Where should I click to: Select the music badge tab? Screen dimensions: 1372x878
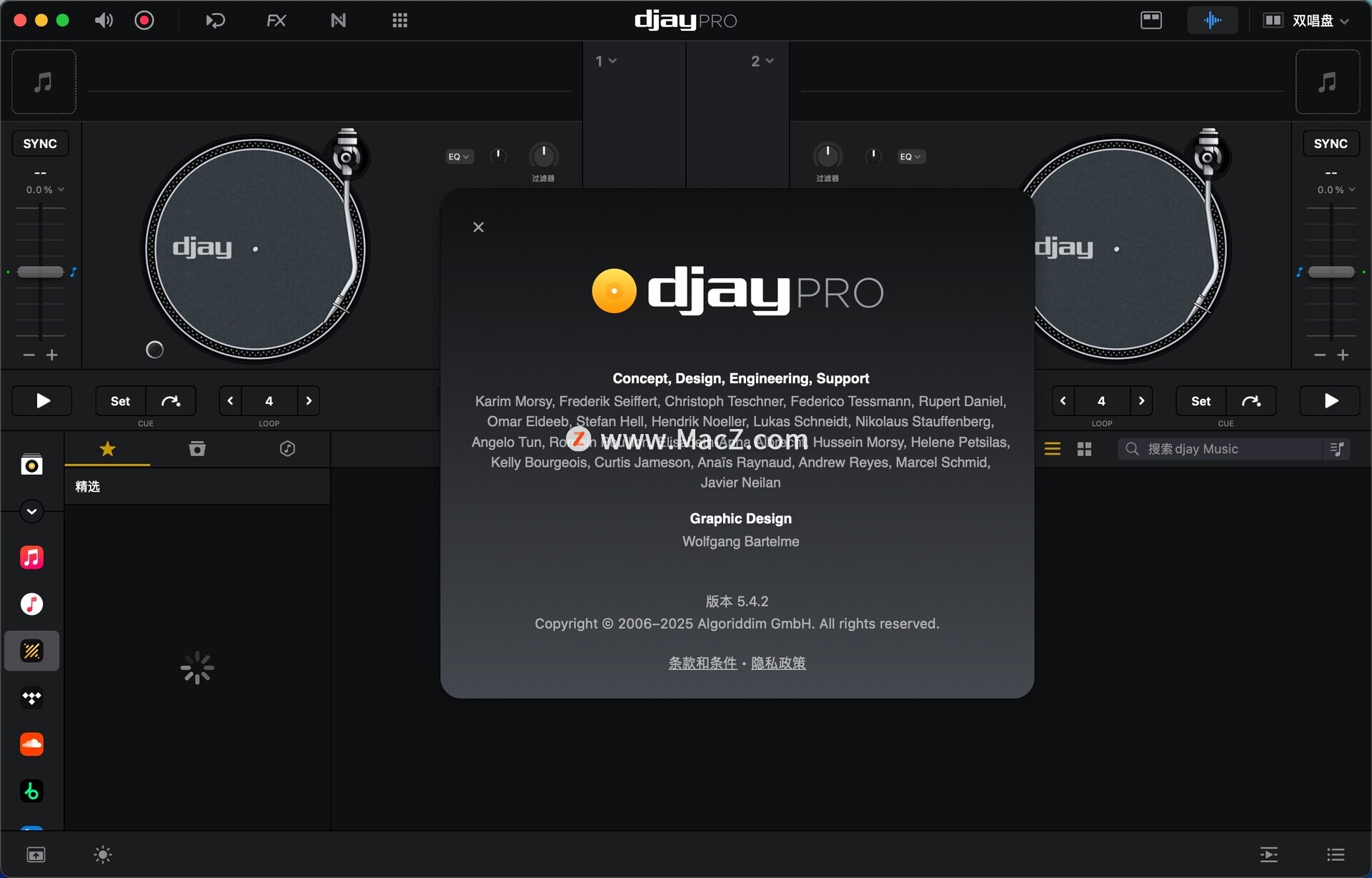(x=287, y=448)
